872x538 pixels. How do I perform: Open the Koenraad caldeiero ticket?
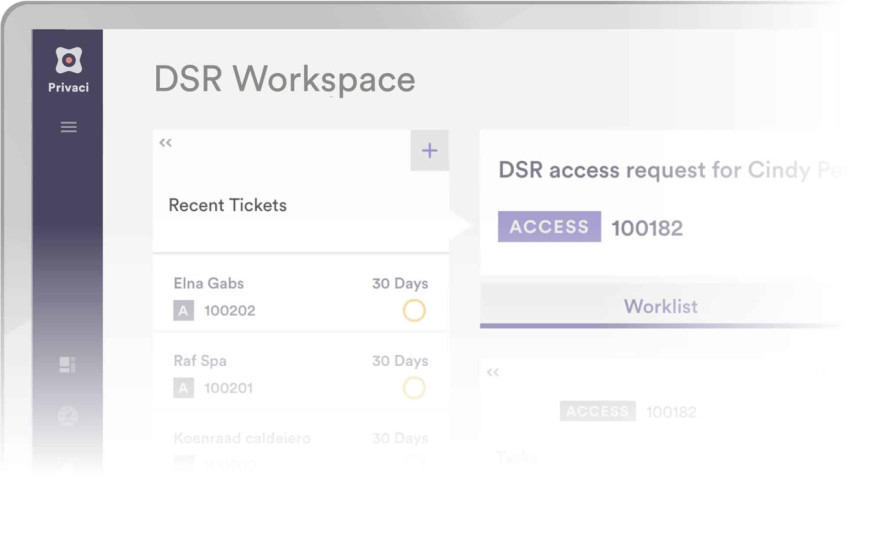point(242,438)
